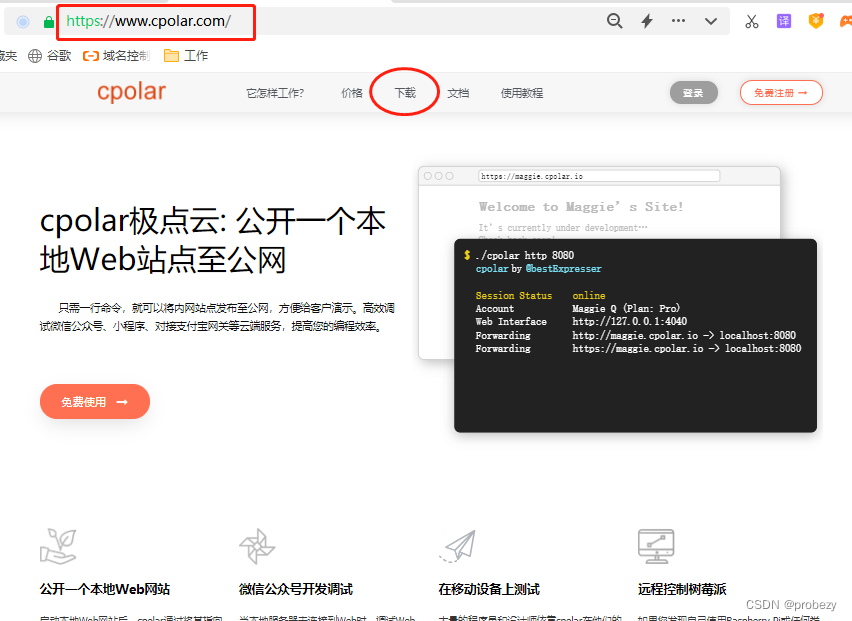852x621 pixels.
Task: Click the pinwheel icon above 微信公众号开发调试
Action: (257, 546)
